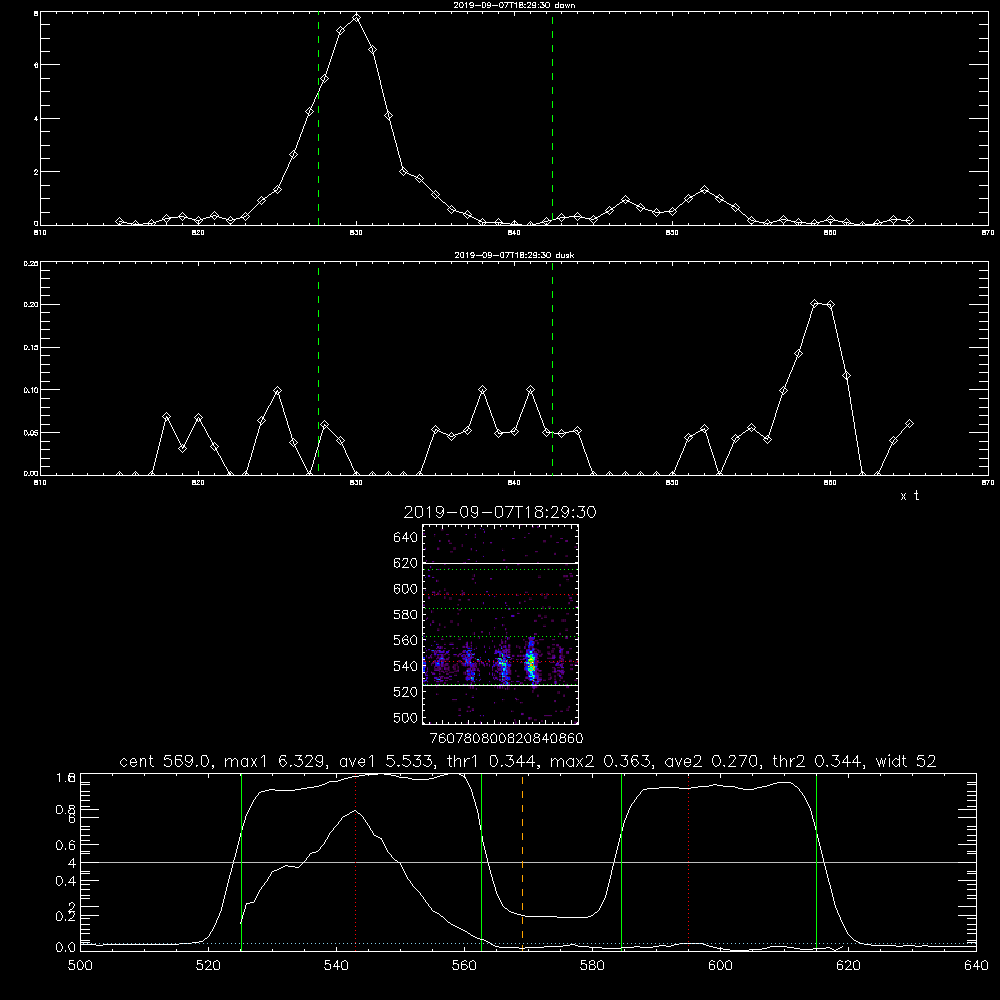The height and width of the screenshot is (1000, 1000).
Task: Click the horizontal white threshold line in bottom plot
Action: tap(528, 862)
